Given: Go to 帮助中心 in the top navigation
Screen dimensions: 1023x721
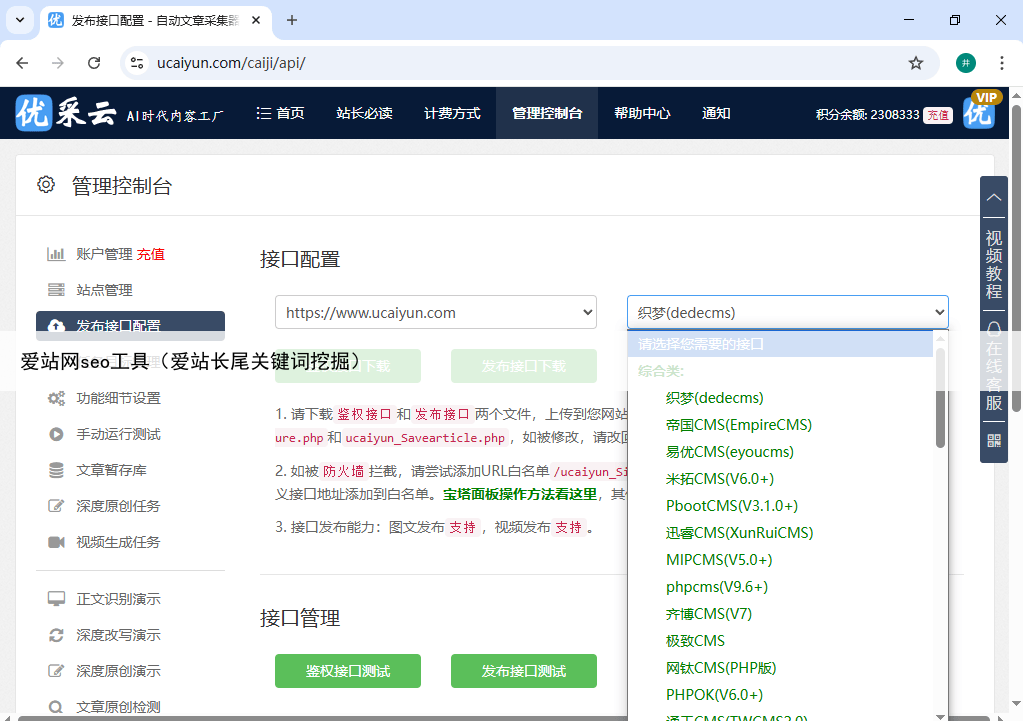Looking at the screenshot, I should 642,113.
